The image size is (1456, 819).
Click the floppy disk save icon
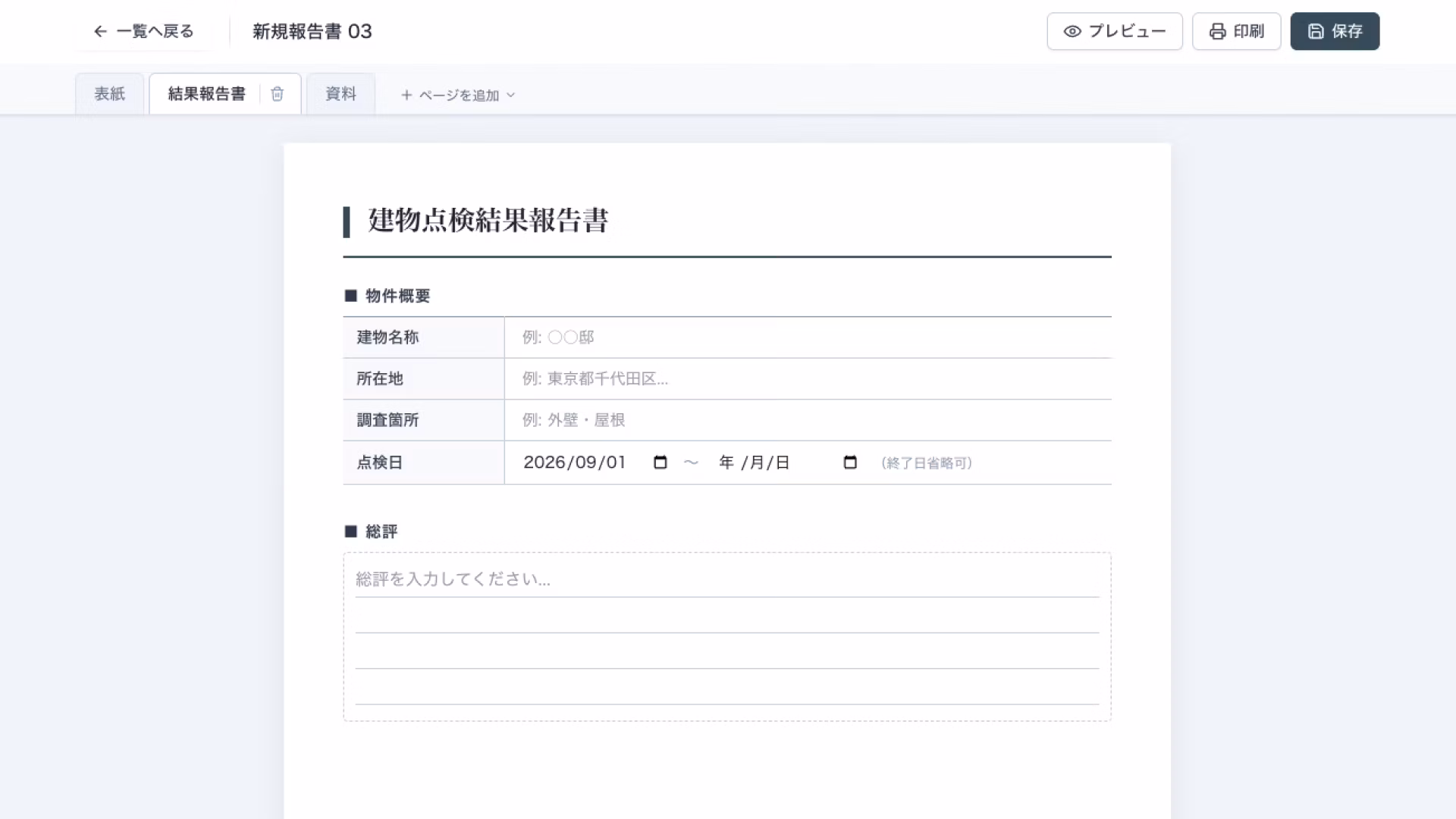tap(1316, 31)
